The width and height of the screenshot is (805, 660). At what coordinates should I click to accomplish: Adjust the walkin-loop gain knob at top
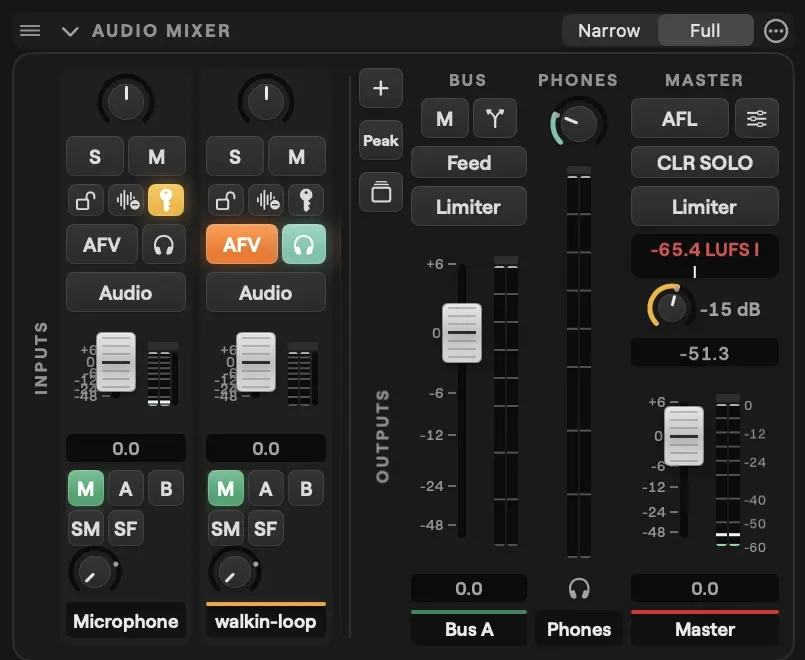(x=266, y=100)
